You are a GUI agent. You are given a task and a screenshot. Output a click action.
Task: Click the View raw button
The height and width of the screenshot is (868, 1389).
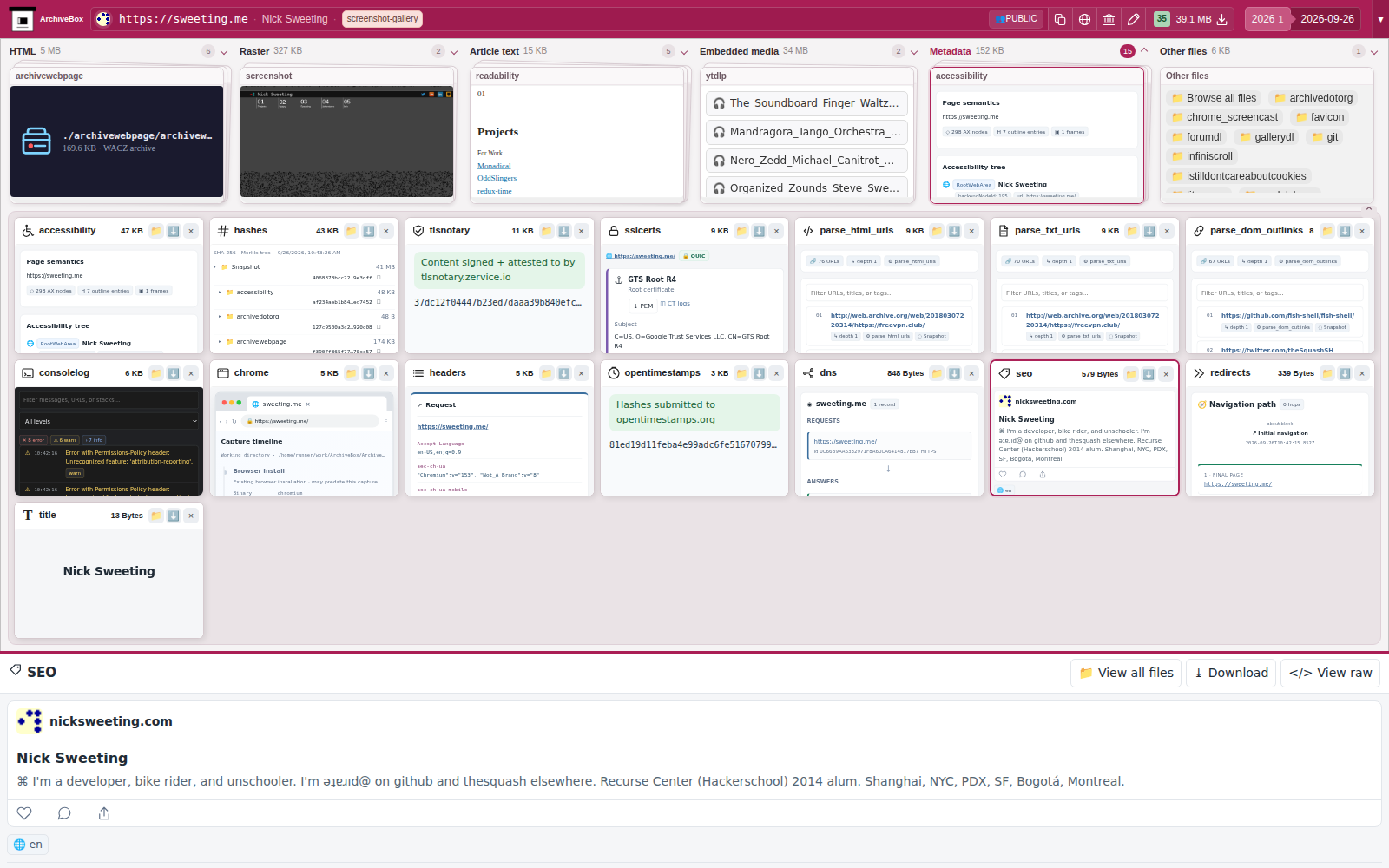coord(1330,673)
